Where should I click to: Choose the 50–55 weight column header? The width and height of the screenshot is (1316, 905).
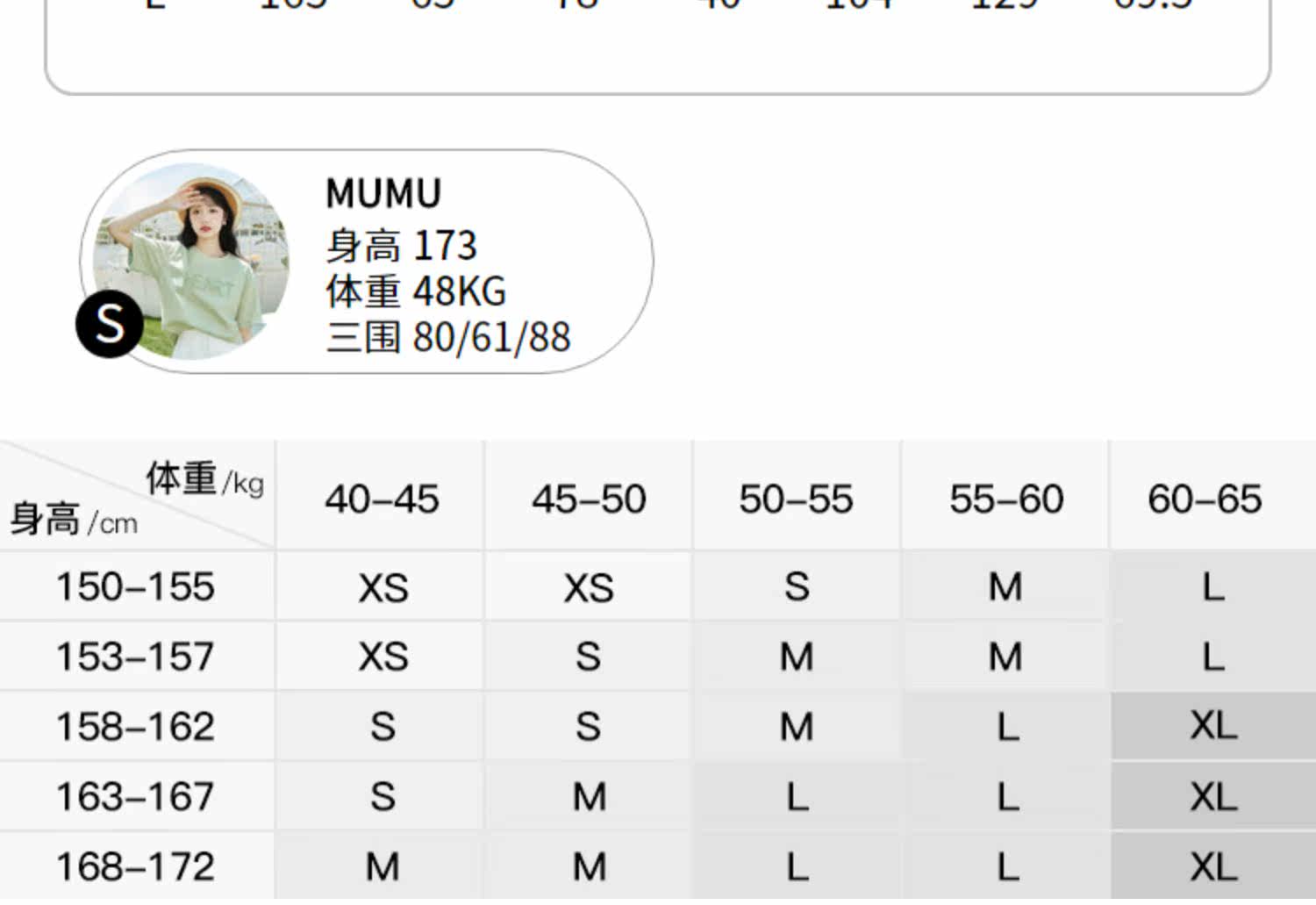[x=796, y=499]
